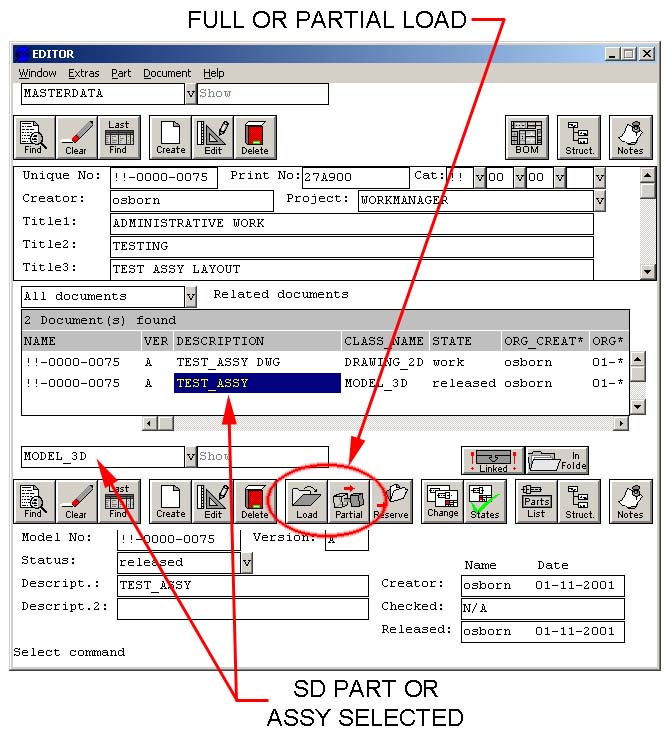Toggle the Linked button
This screenshot has height=731, width=668.
tap(492, 460)
